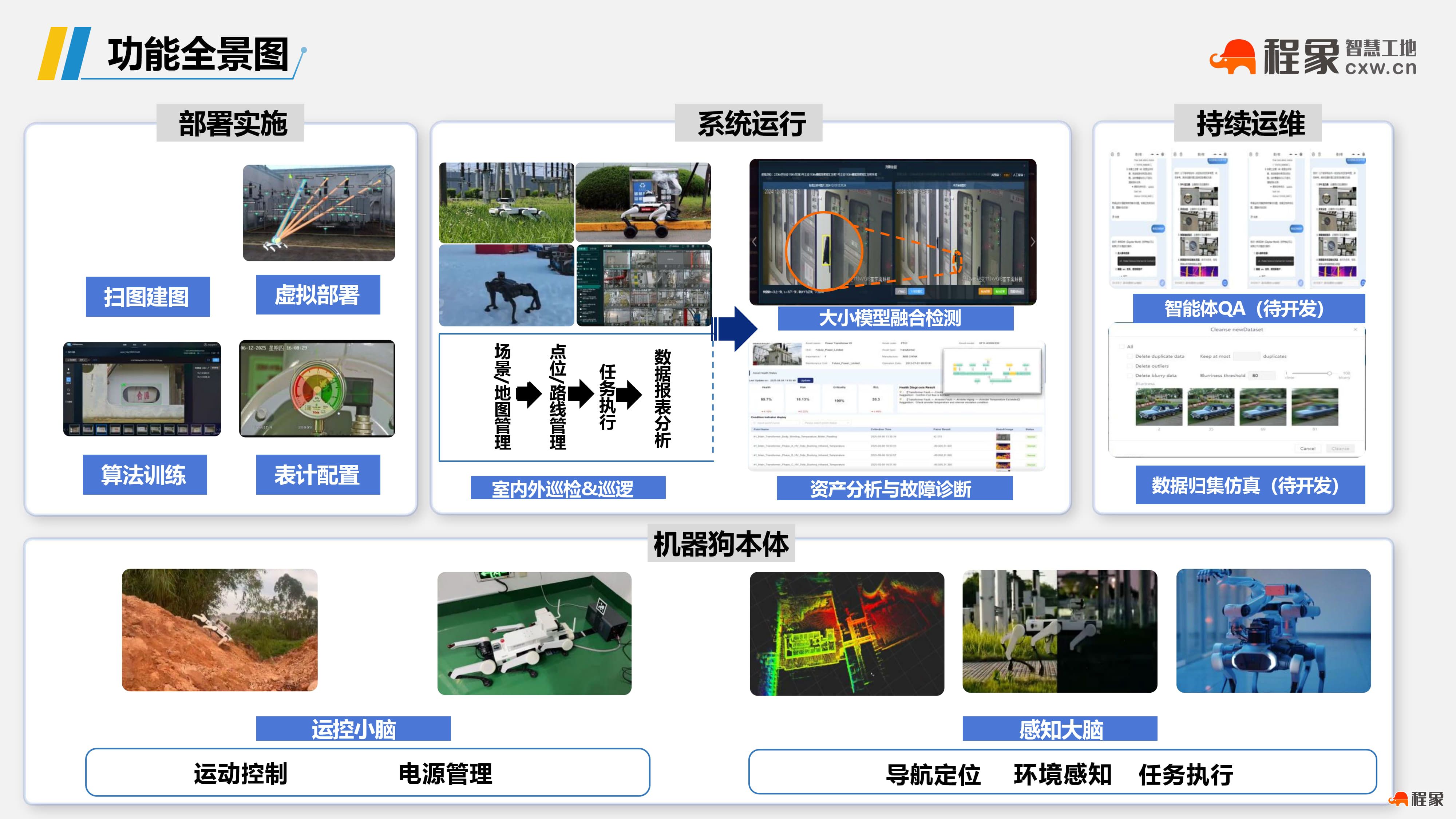Click the vertical 场景/地图管理 flow step
1456x819 pixels.
(502, 396)
